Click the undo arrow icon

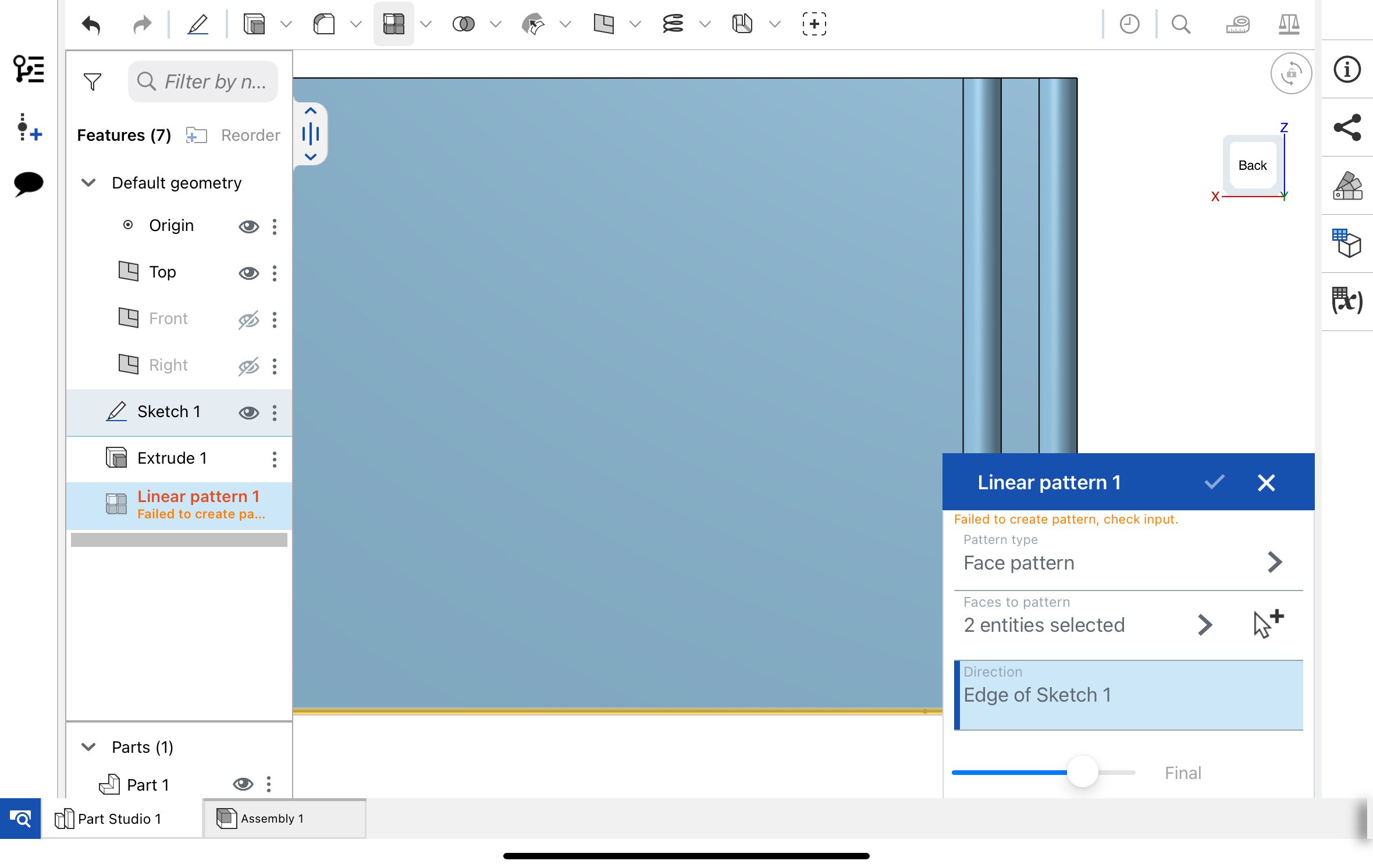(x=91, y=24)
